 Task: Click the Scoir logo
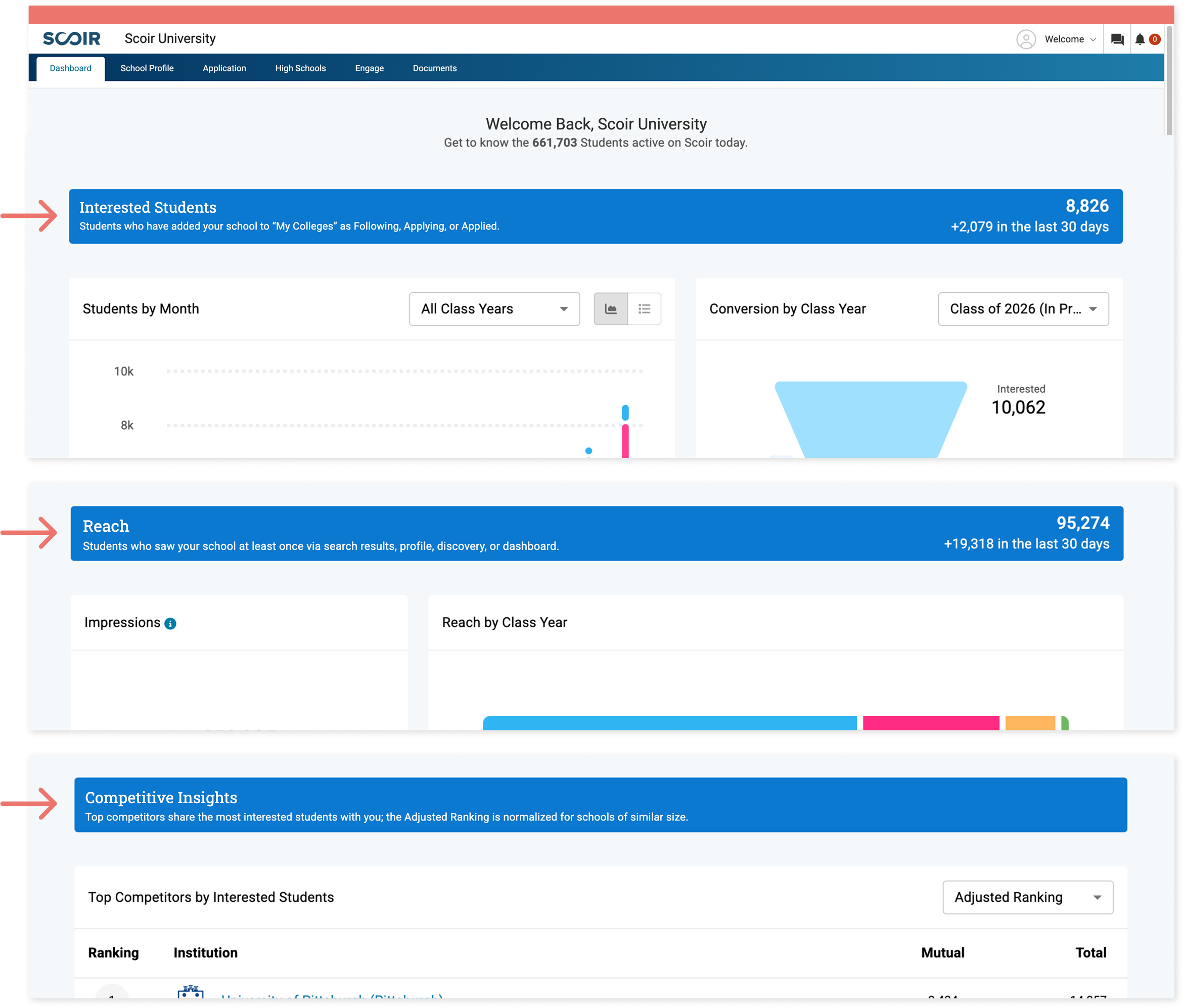coord(72,39)
